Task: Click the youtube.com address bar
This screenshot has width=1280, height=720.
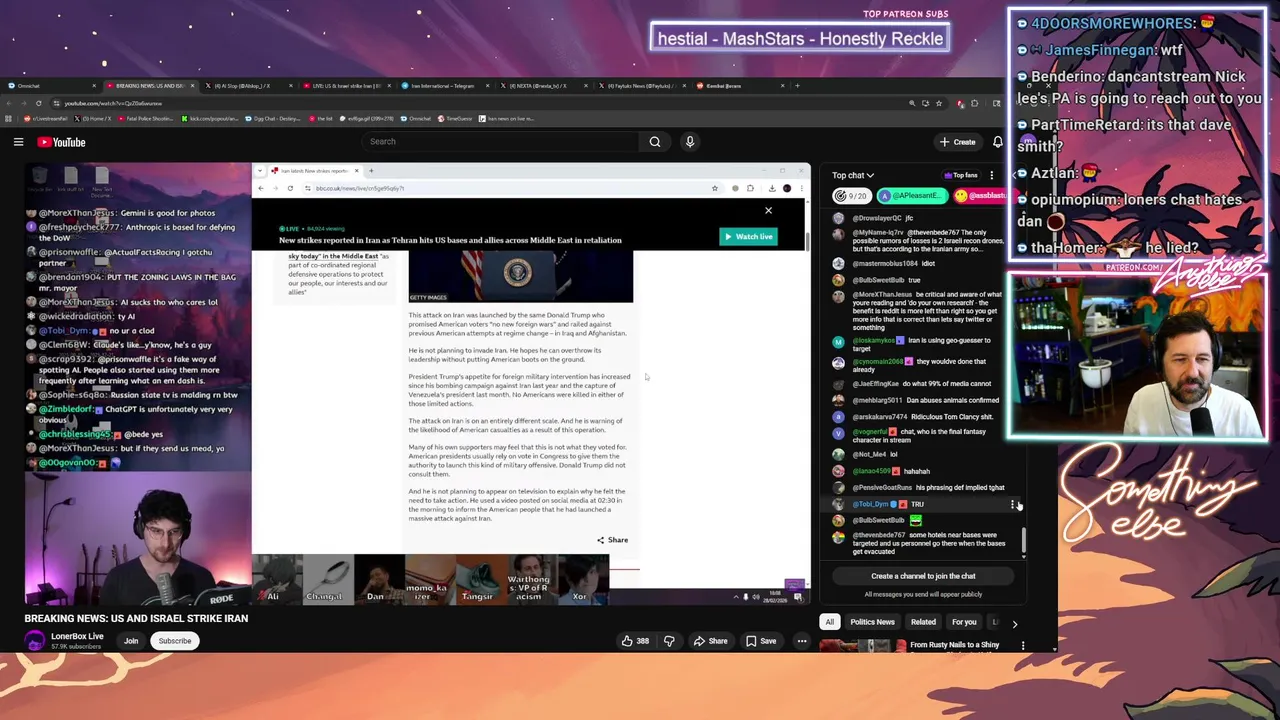Action: point(480,103)
